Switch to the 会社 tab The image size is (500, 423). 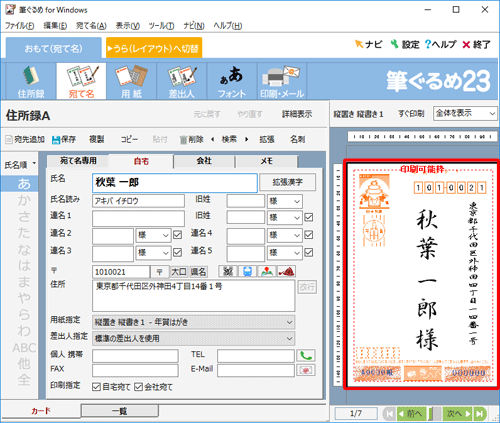[x=204, y=161]
